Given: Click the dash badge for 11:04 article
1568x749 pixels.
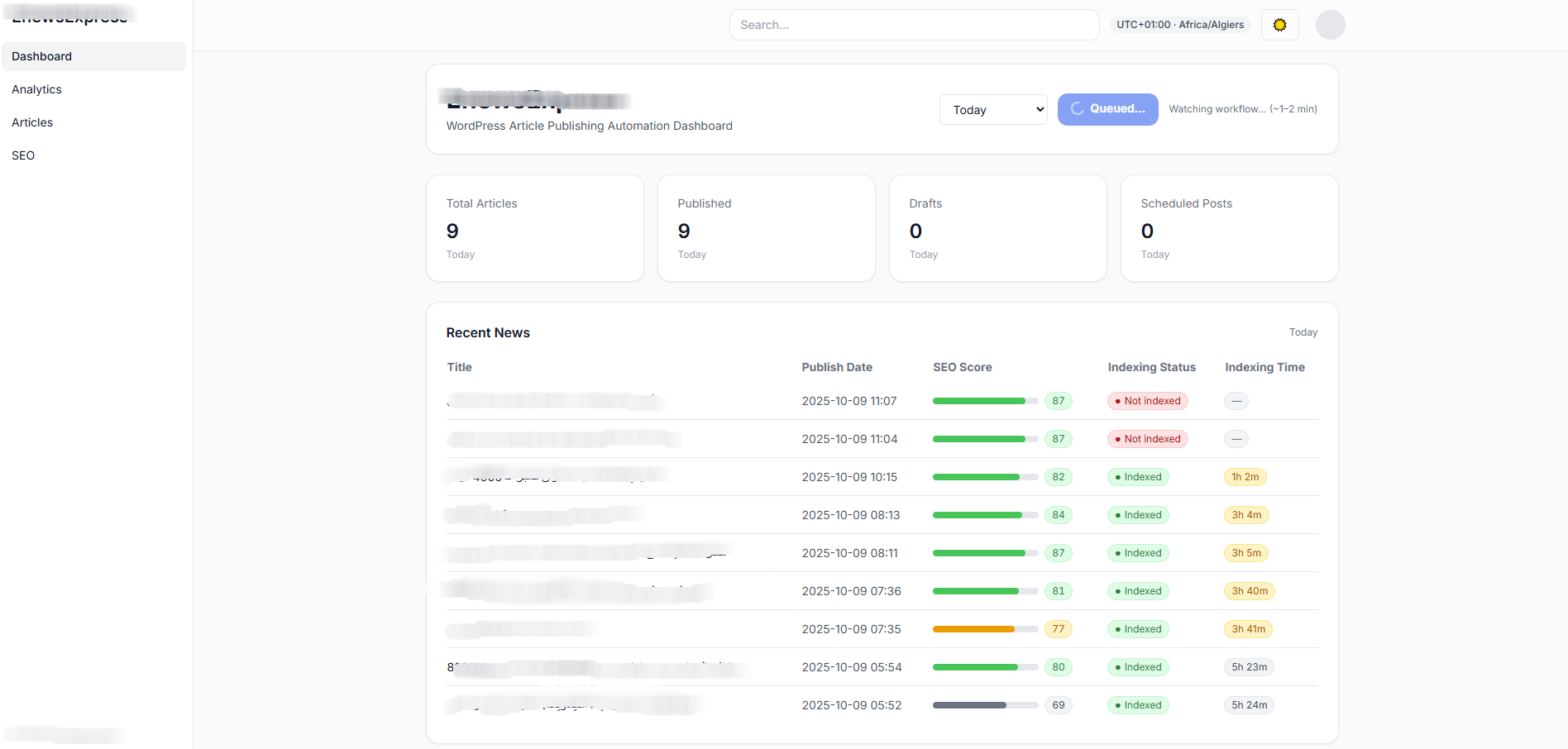Looking at the screenshot, I should pyautogui.click(x=1236, y=439).
